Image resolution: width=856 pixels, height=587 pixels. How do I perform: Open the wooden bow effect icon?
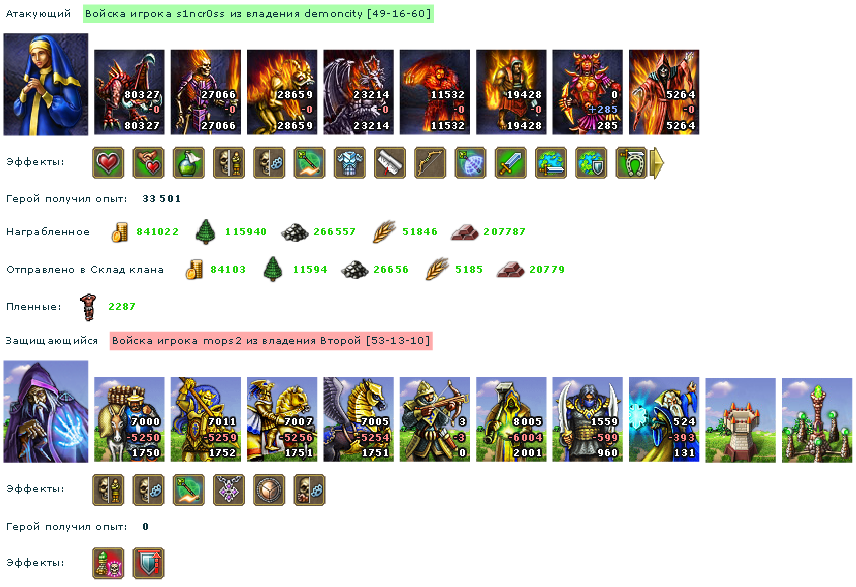(x=430, y=163)
